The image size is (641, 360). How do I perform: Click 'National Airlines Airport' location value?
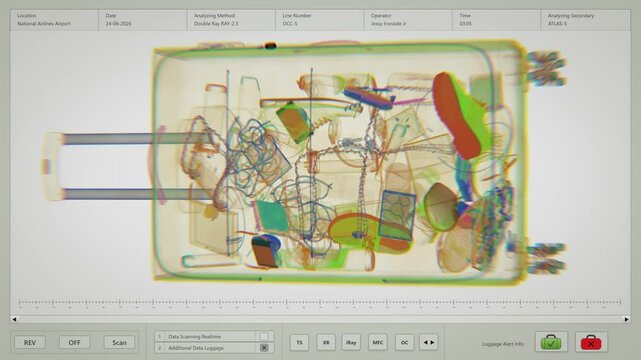pyautogui.click(x=44, y=24)
